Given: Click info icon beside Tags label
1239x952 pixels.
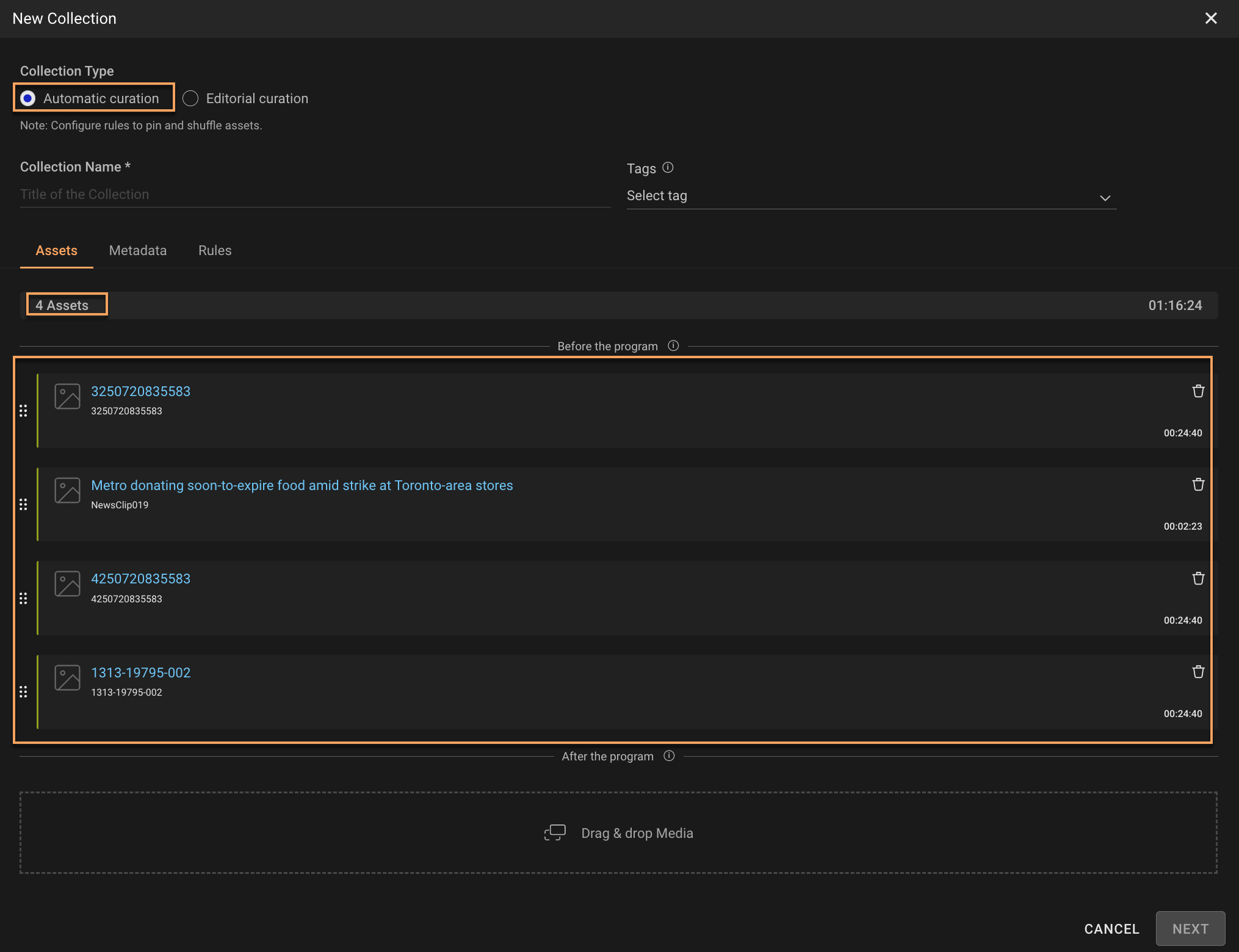Looking at the screenshot, I should (668, 167).
